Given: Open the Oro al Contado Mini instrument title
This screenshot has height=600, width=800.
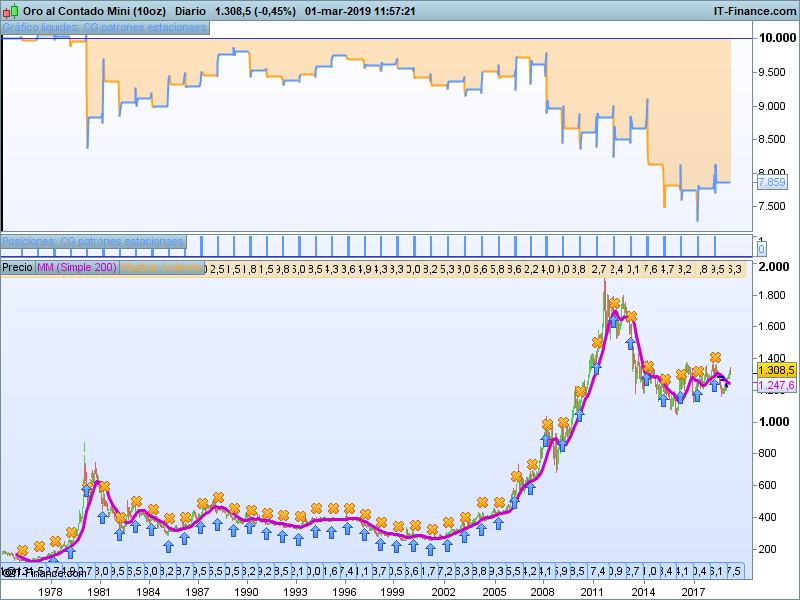Looking at the screenshot, I should coord(86,11).
